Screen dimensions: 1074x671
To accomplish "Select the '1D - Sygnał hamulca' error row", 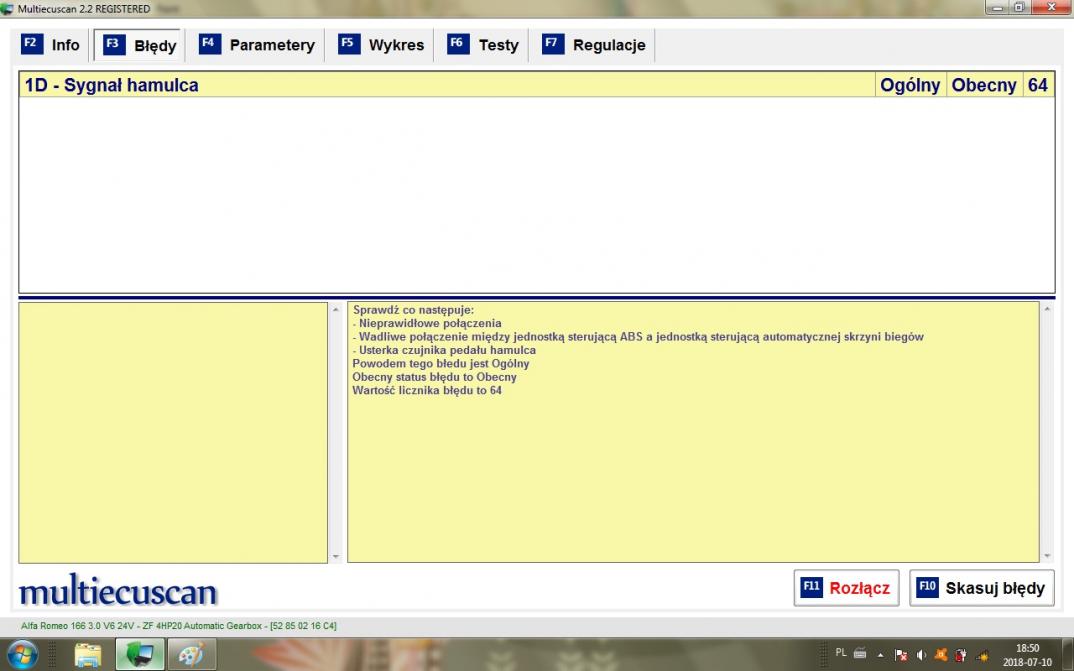I will click(x=537, y=85).
